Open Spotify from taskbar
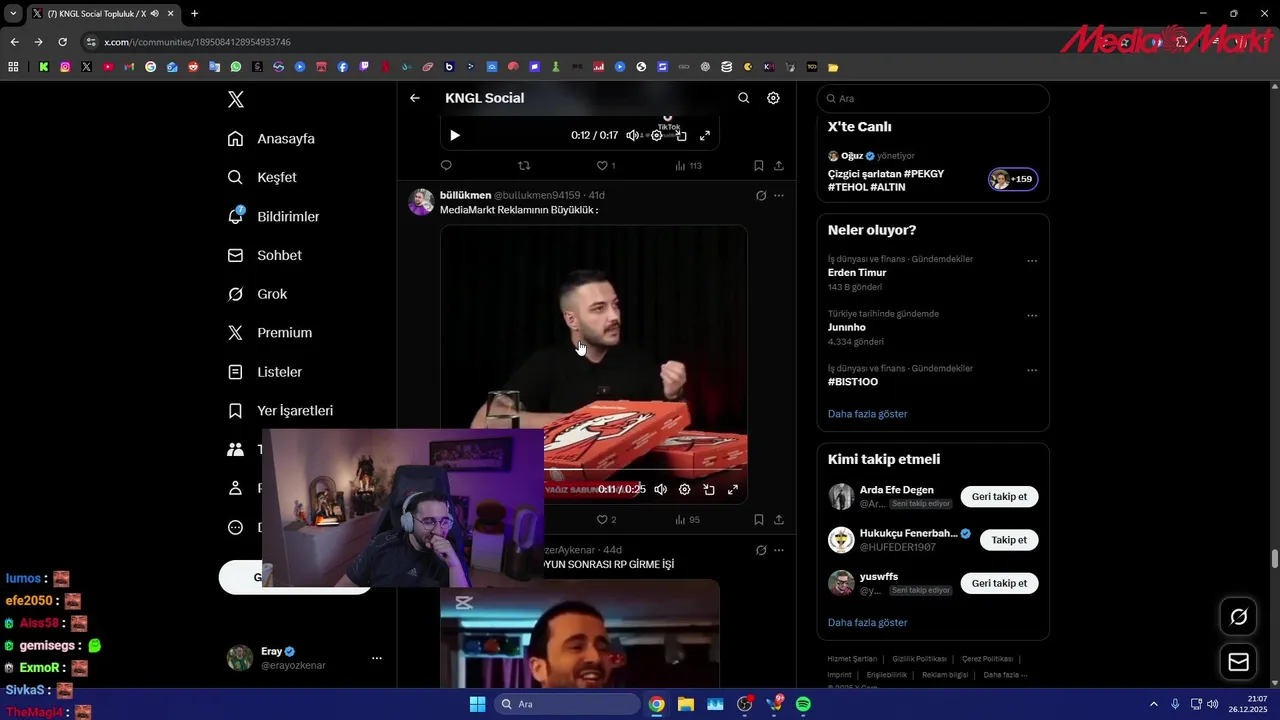This screenshot has height=720, width=1280. point(803,704)
